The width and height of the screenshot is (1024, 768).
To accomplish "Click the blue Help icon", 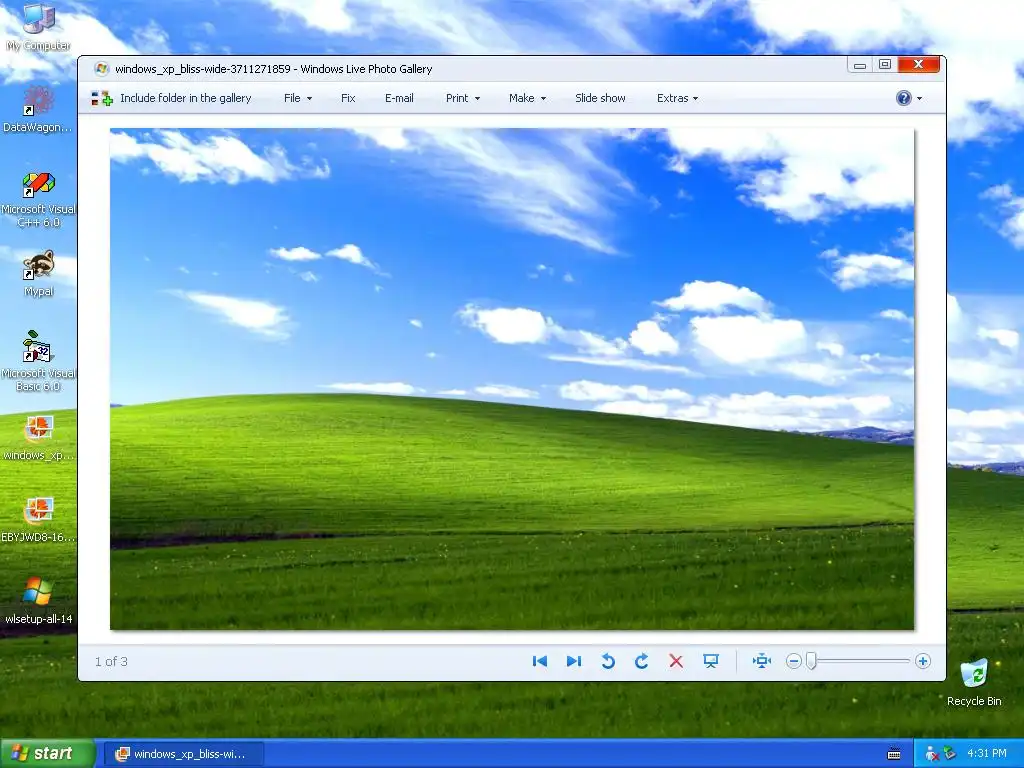I will coord(904,98).
